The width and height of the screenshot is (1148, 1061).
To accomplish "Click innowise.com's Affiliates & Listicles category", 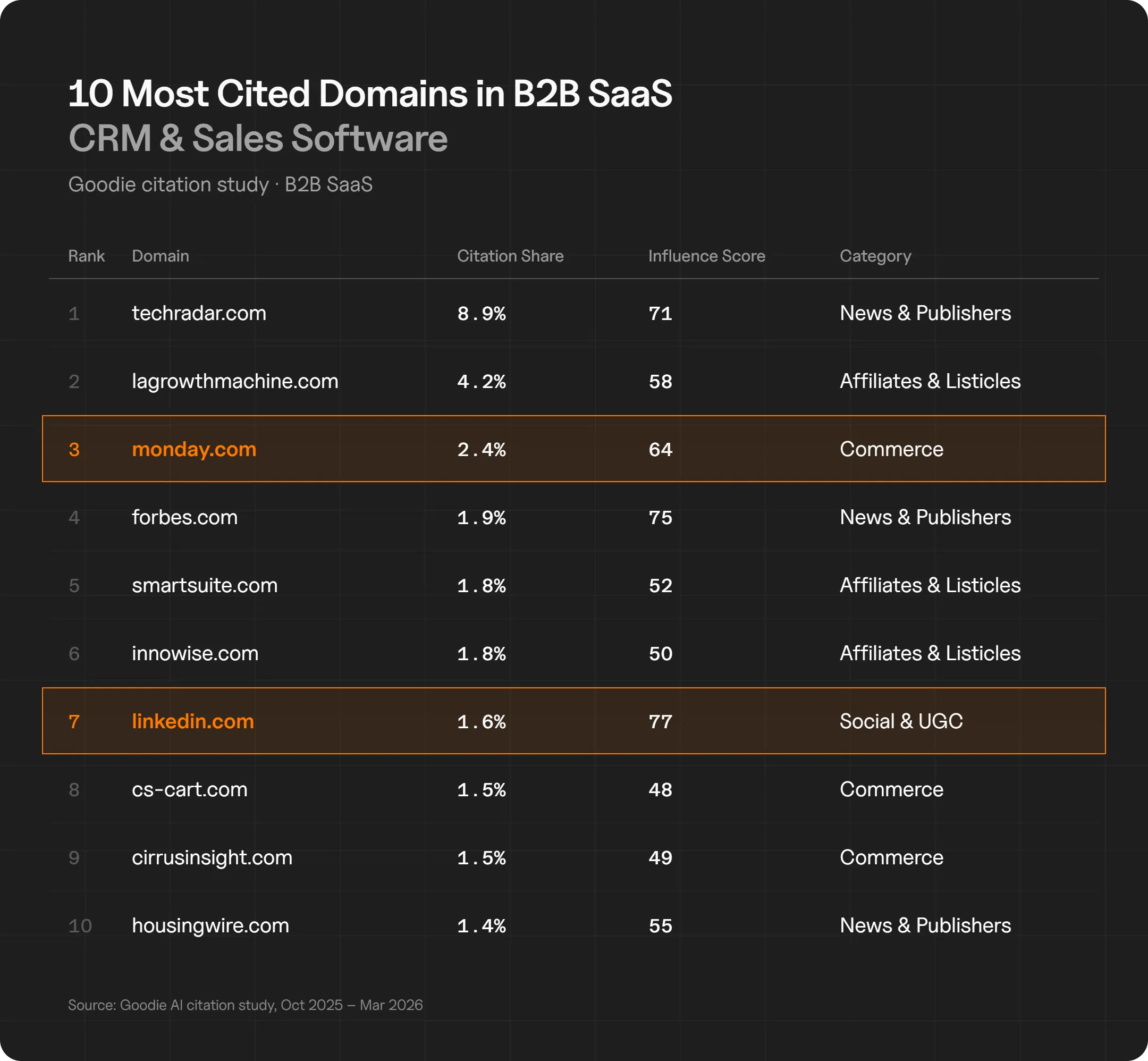I will pos(930,653).
